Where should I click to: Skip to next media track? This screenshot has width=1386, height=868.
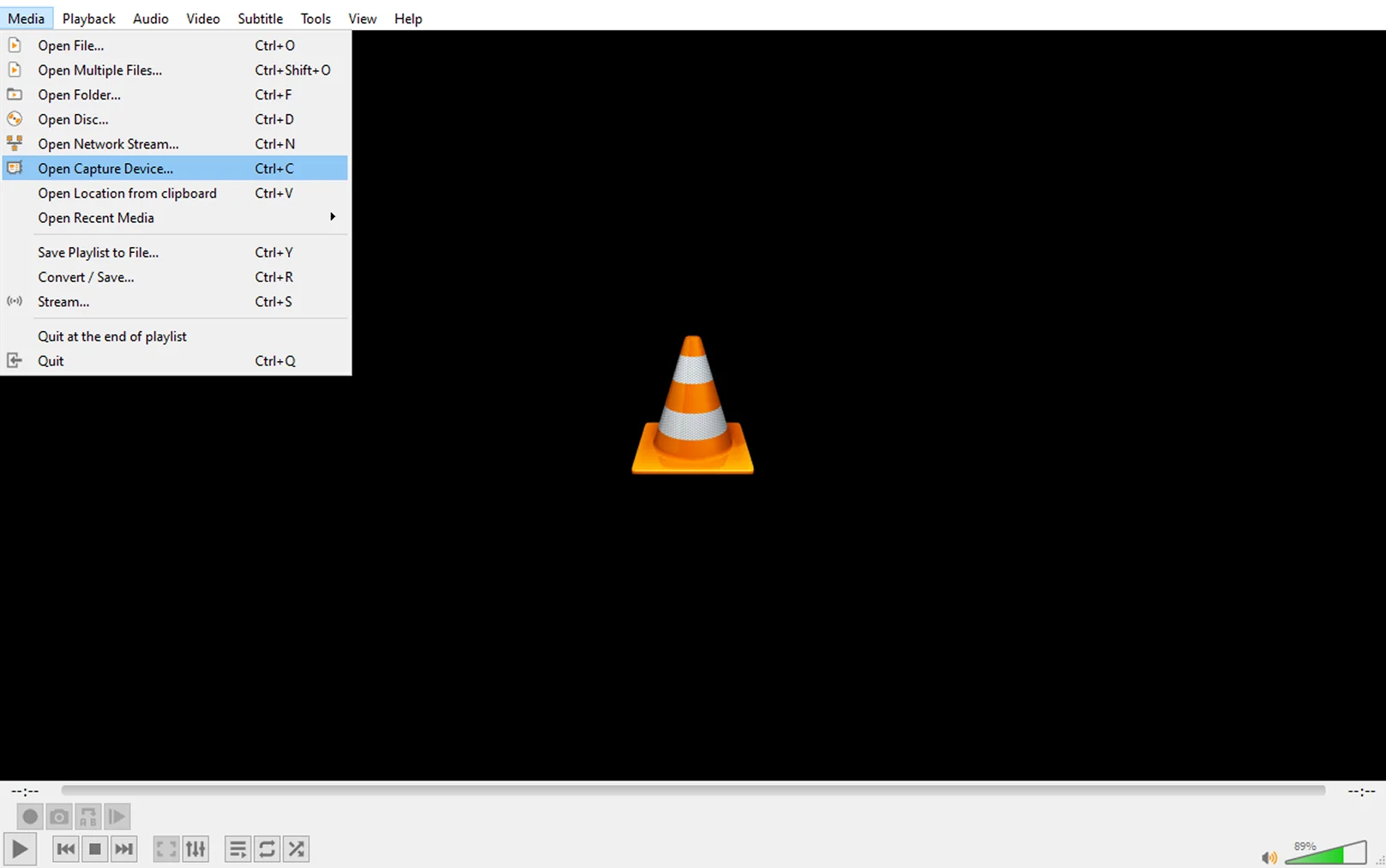pos(124,849)
